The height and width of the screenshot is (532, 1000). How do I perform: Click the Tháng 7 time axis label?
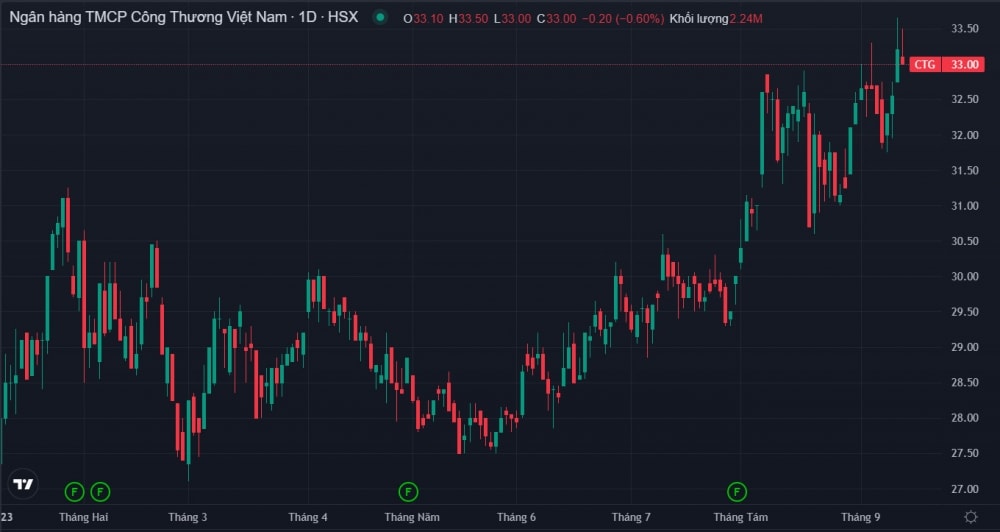[631, 517]
